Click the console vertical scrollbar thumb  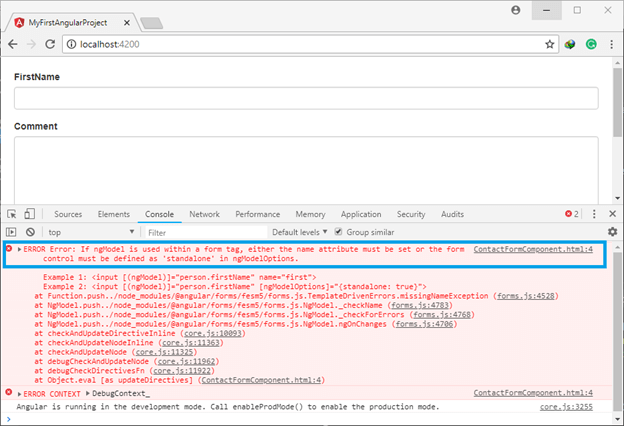click(x=618, y=332)
